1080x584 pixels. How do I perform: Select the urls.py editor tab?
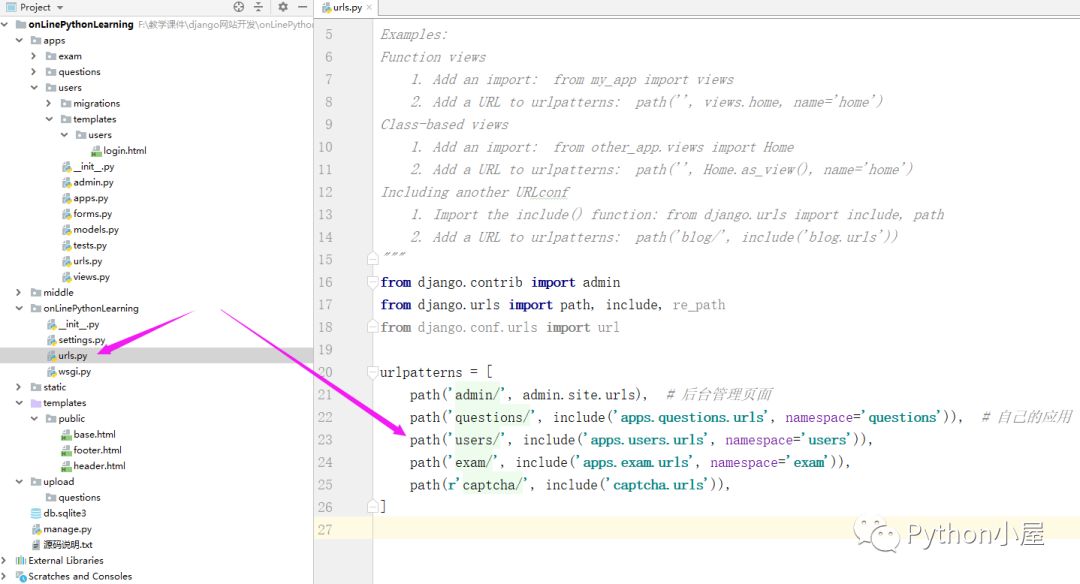pyautogui.click(x=346, y=8)
